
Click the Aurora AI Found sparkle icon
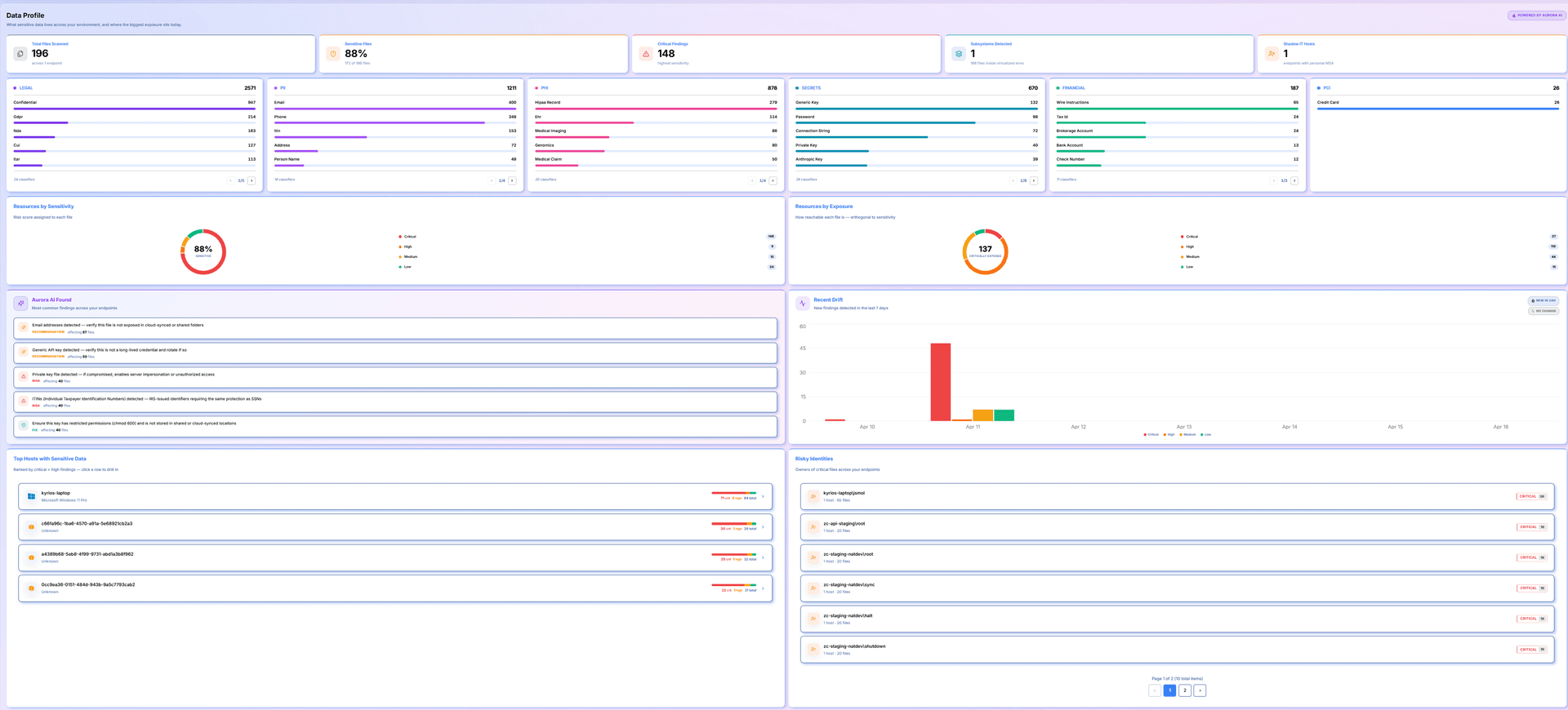point(21,303)
